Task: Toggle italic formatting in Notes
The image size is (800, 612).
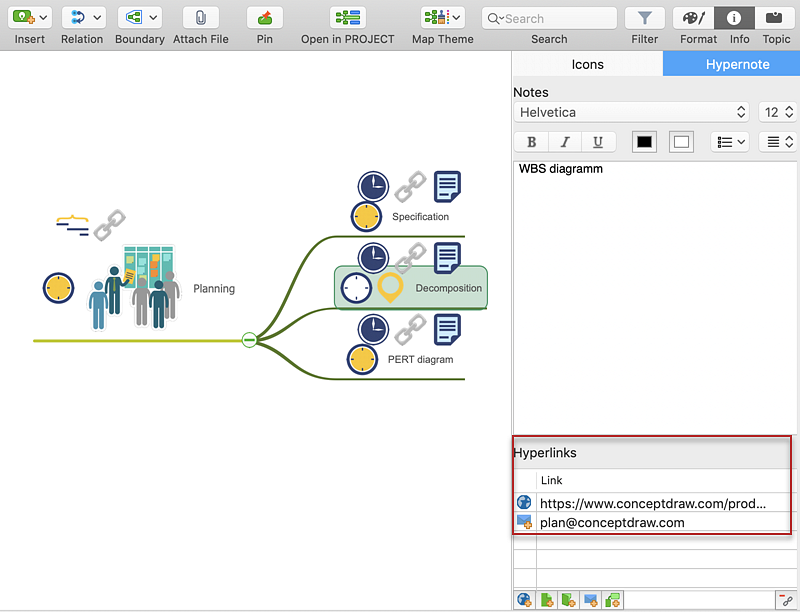Action: 564,142
